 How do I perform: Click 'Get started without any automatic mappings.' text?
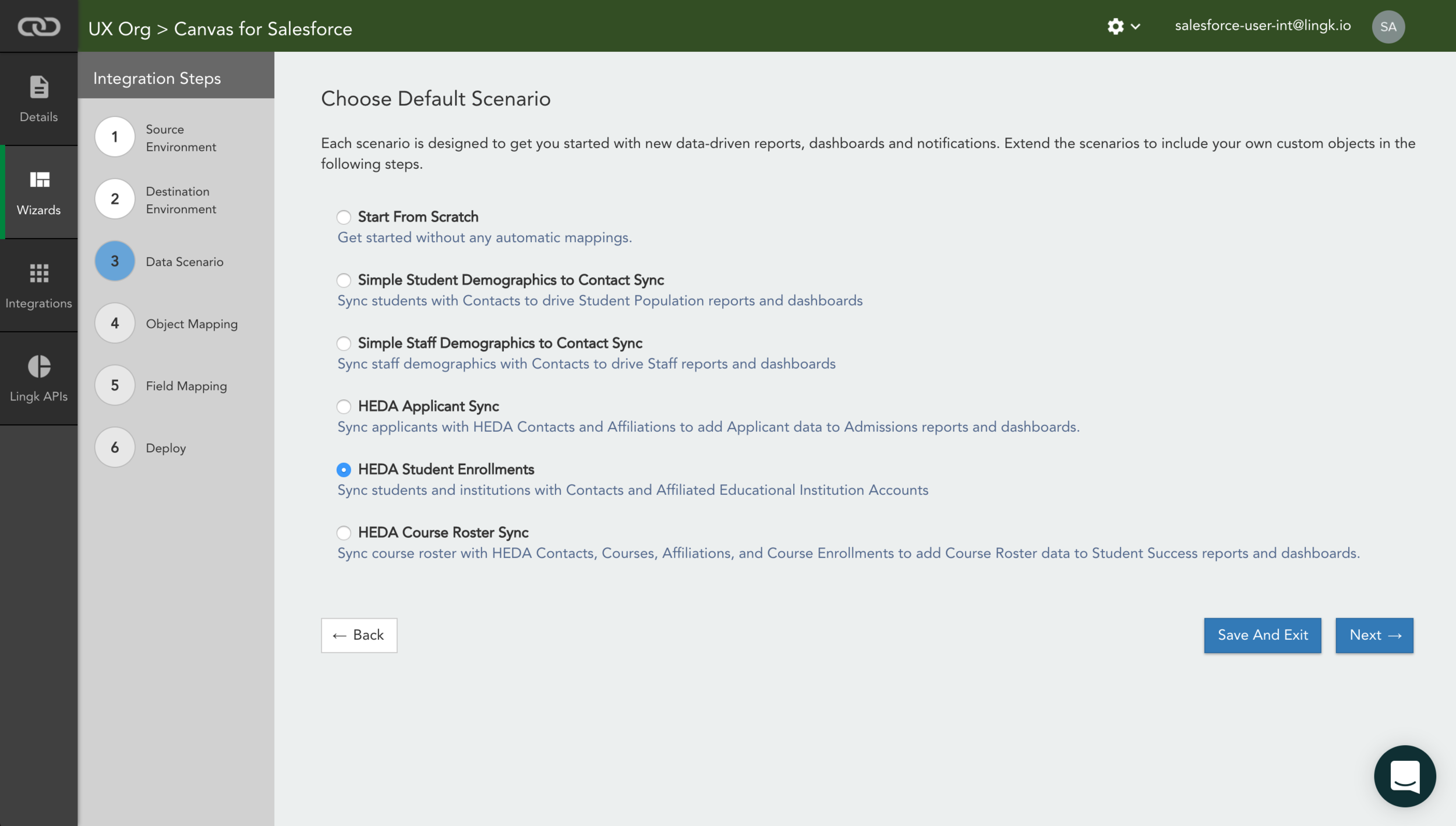click(x=485, y=237)
